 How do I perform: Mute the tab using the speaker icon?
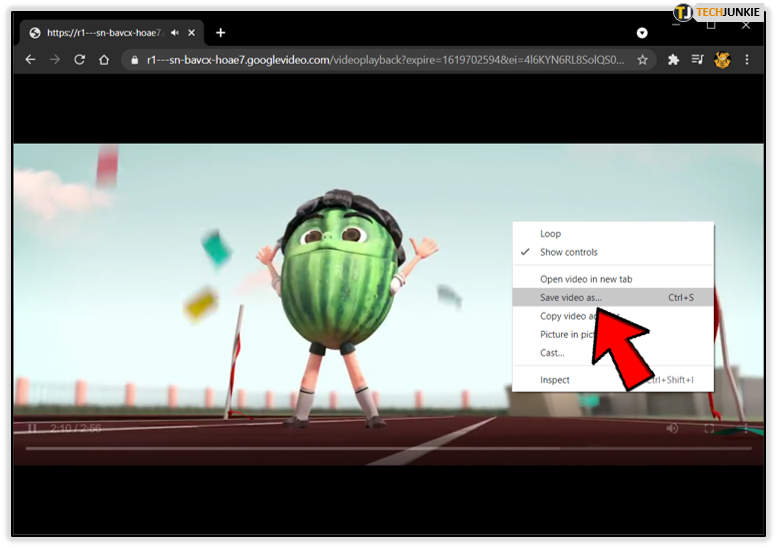tap(174, 33)
